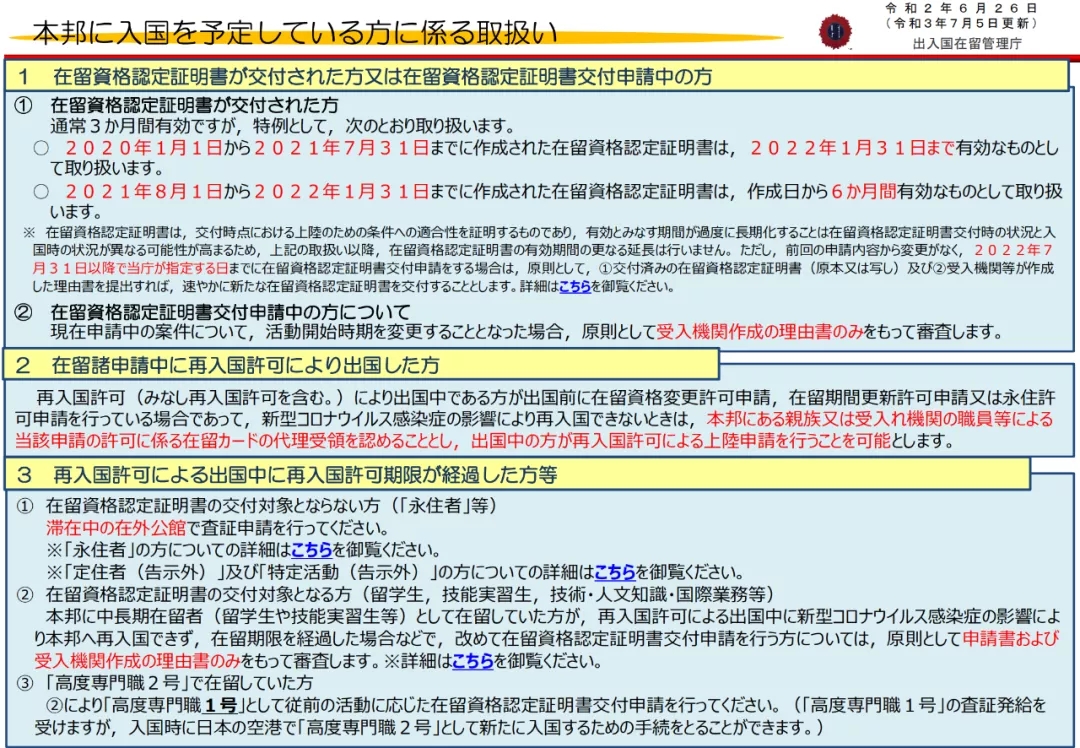Open the こちら link about the certificate reissue details
This screenshot has width=1080, height=748.
[575, 286]
